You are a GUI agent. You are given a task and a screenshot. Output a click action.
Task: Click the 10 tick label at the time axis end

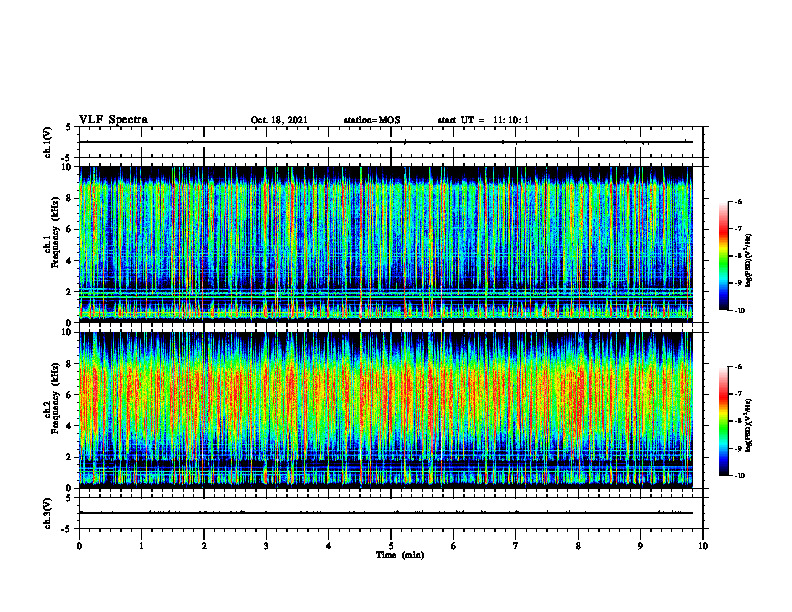pos(703,546)
